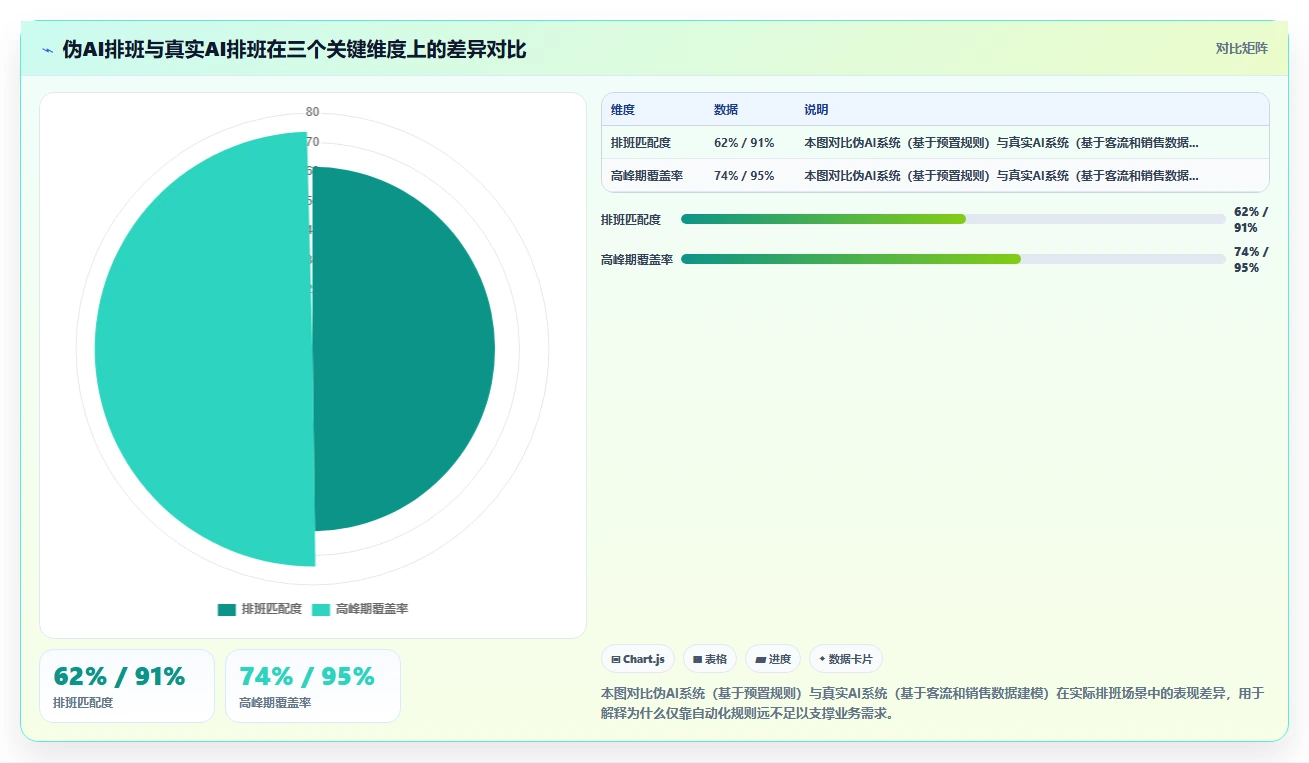Click the description paragraph at the bottom
The image size is (1309, 763).
933,703
